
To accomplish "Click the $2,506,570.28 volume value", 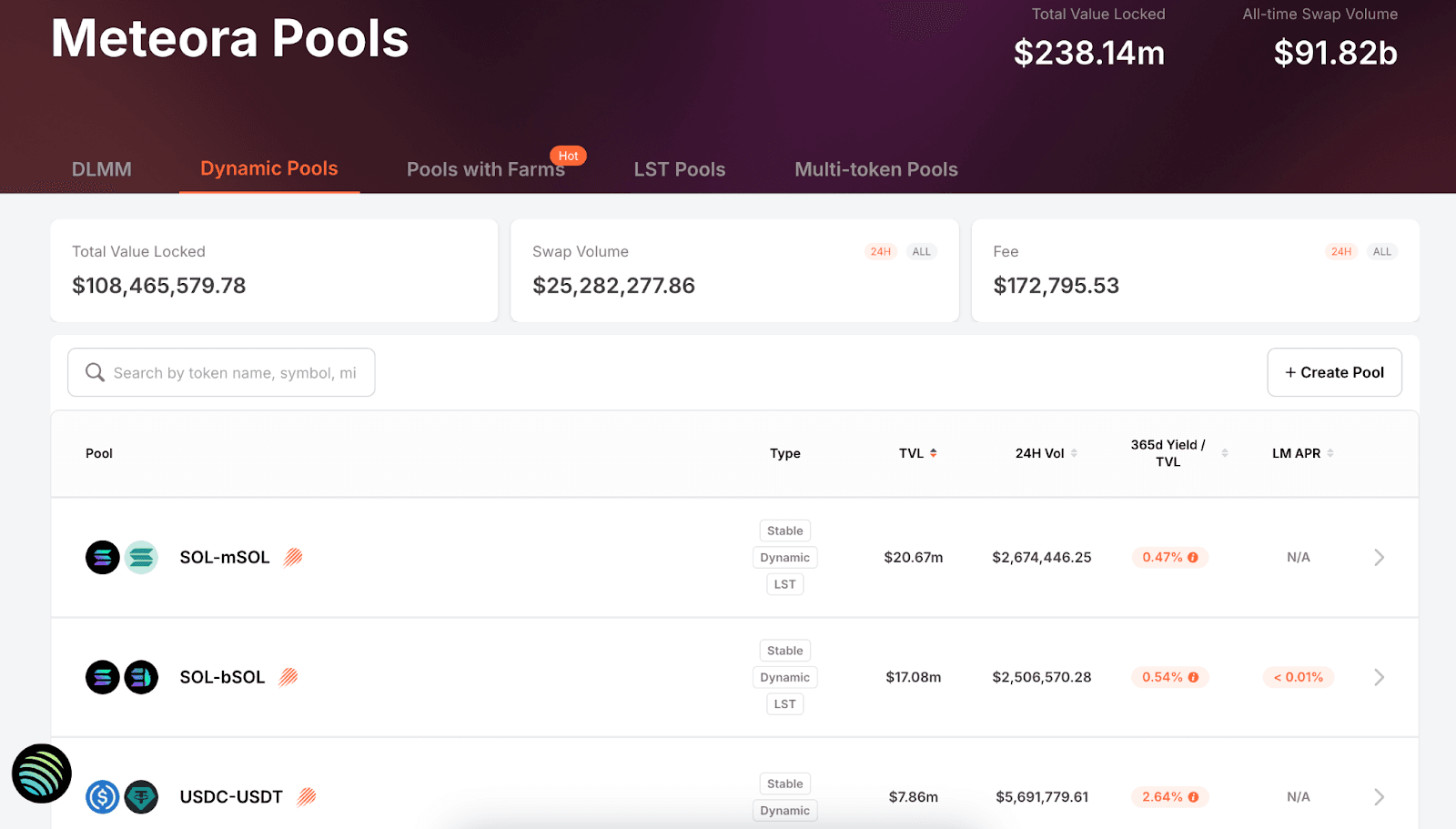I will pos(1042,677).
